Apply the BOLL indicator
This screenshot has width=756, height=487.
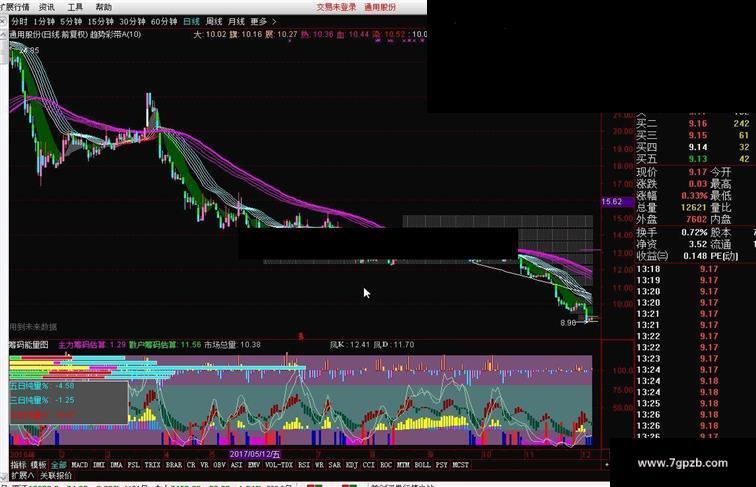tap(422, 465)
